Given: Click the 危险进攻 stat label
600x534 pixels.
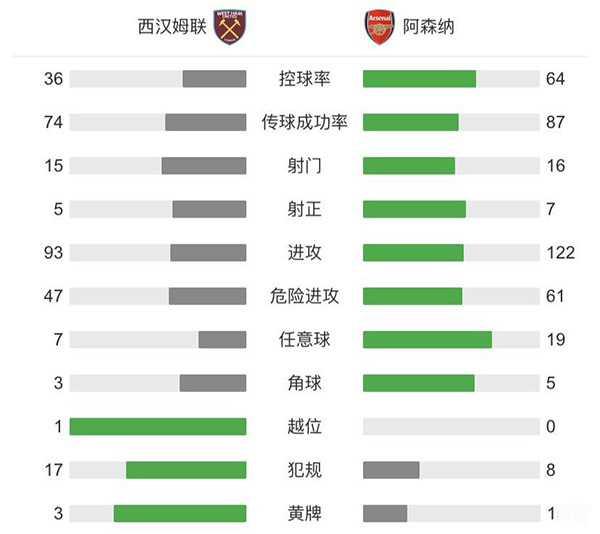Looking at the screenshot, I should click(304, 296).
